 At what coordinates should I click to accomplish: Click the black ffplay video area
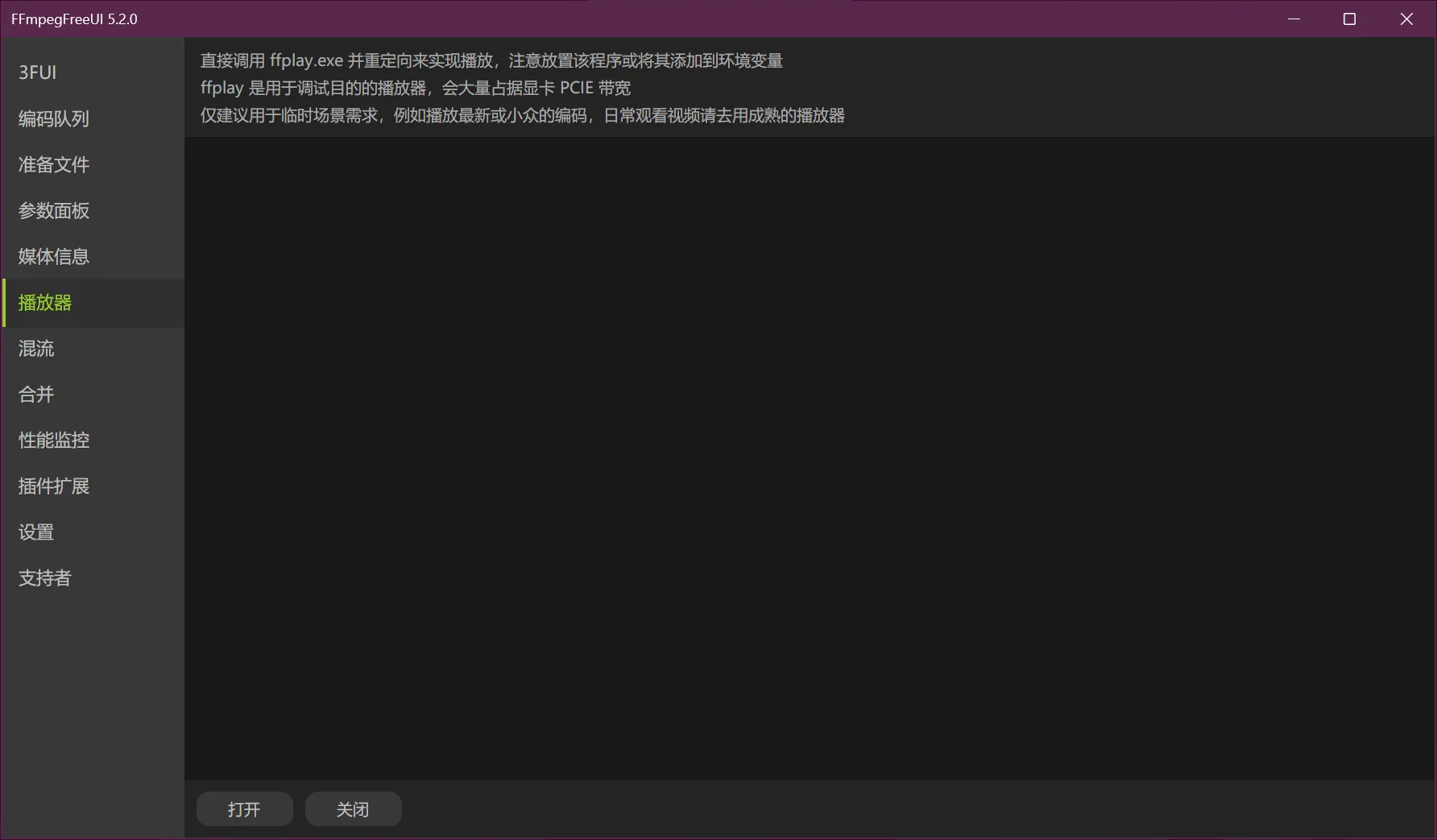809,457
